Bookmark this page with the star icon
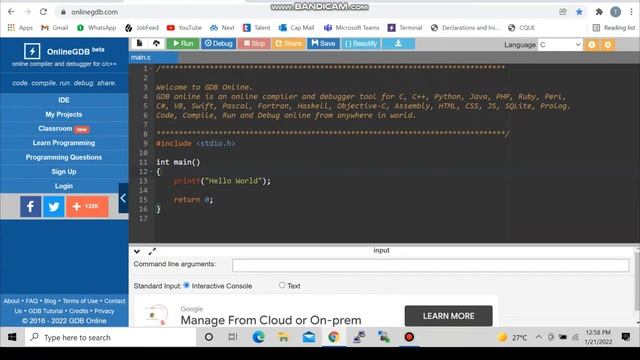 [x=579, y=12]
